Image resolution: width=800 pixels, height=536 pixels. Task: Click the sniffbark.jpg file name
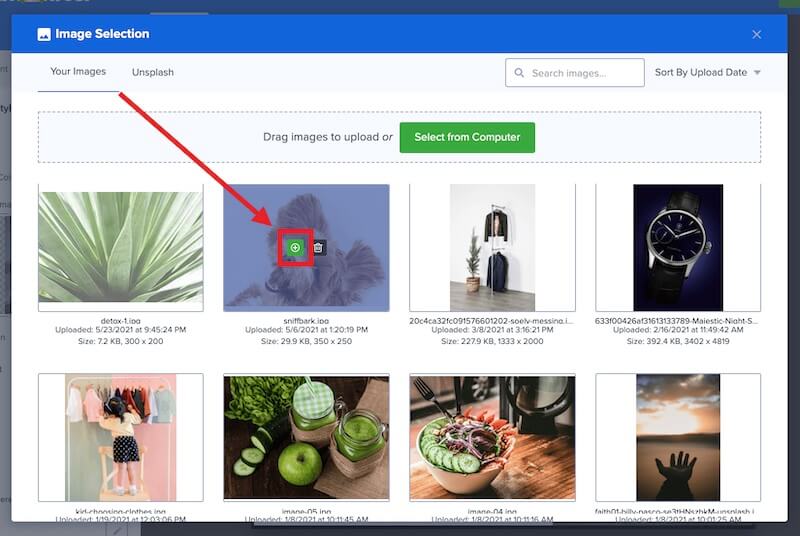[x=306, y=321]
